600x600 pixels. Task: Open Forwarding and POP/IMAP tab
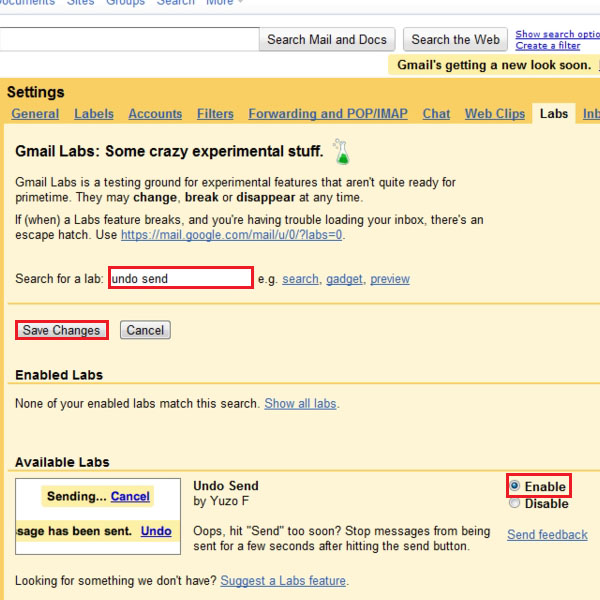tap(328, 114)
